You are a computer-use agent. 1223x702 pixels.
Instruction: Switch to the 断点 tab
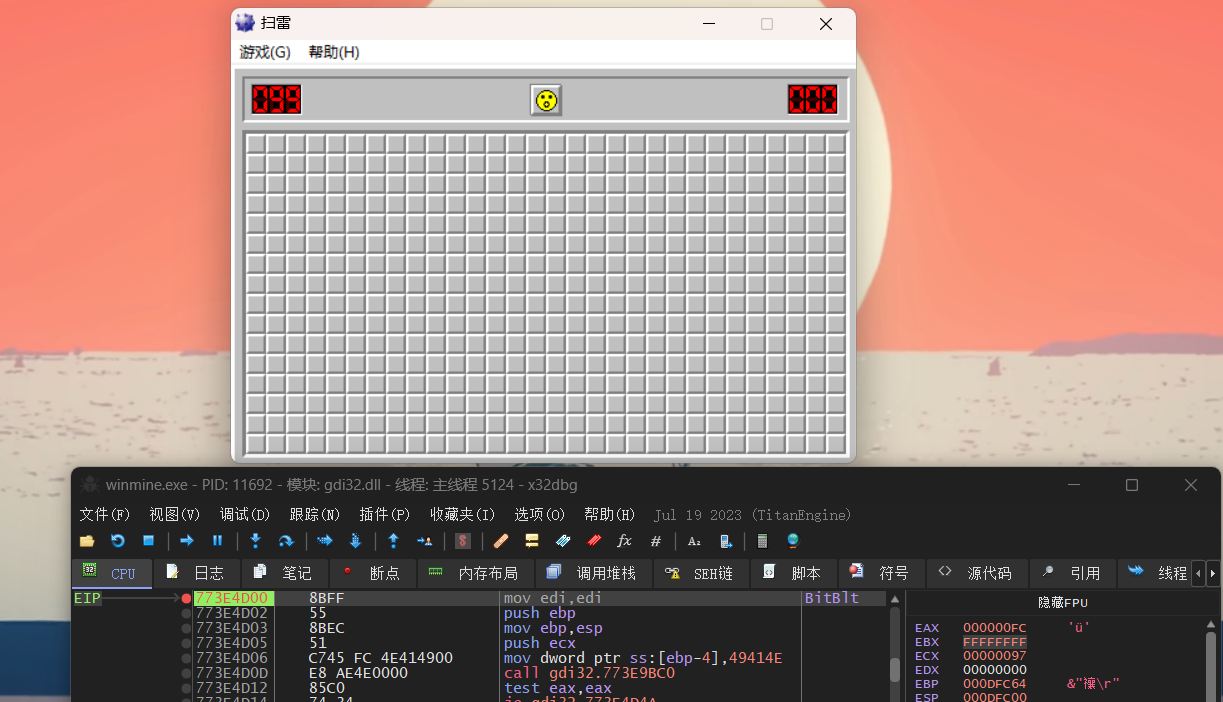coord(371,574)
